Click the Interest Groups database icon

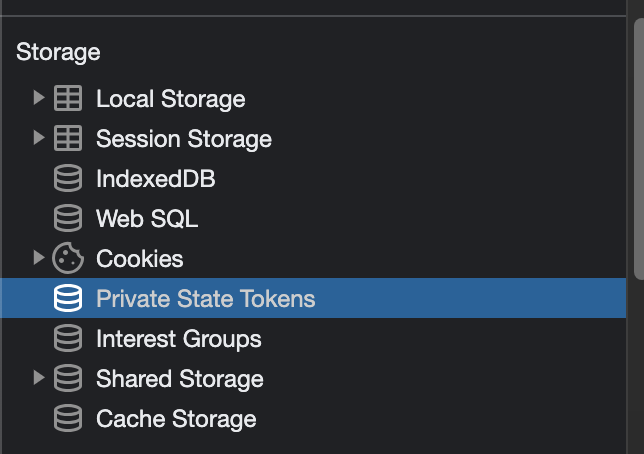(67, 339)
